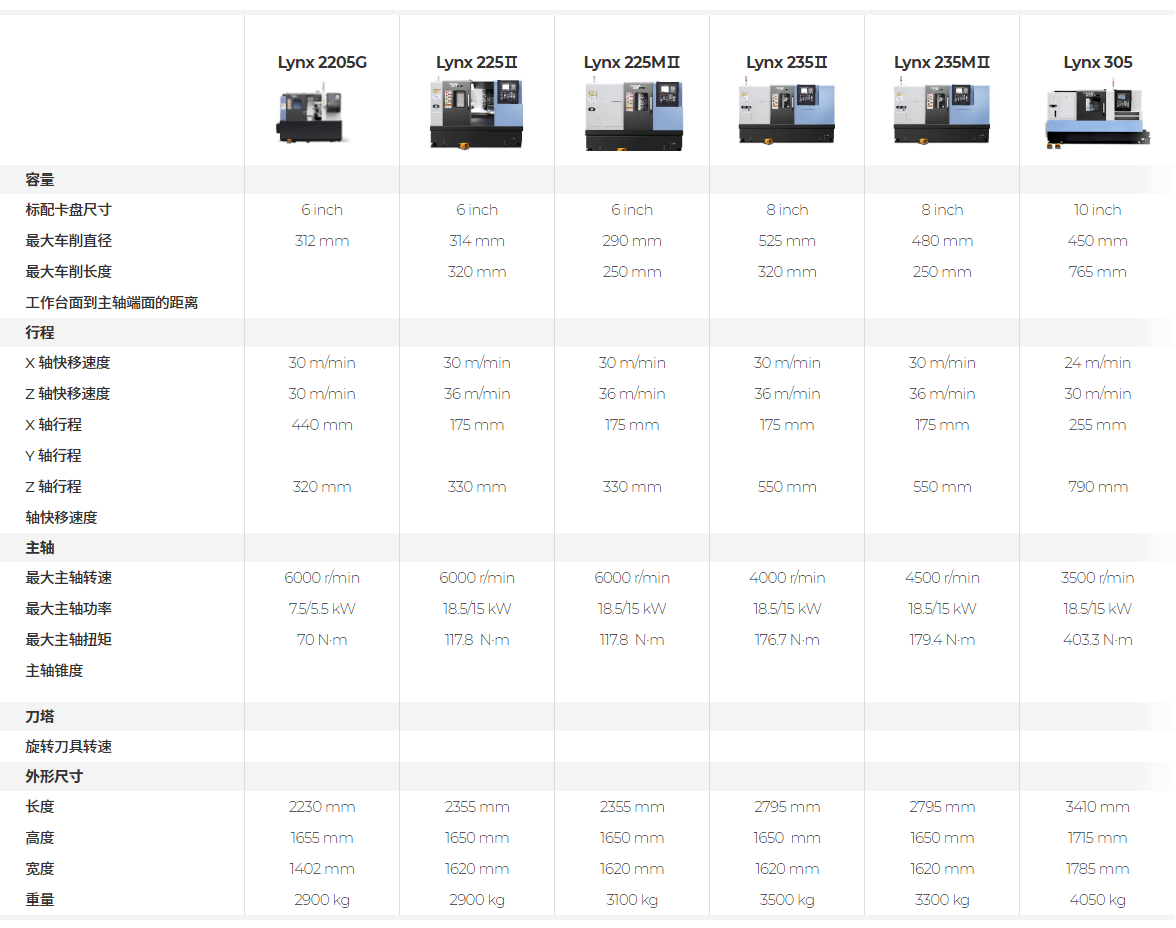Viewport: 1176px width, 928px height.
Task: Select 工作台面到主轴端面的距离 row label
Action: (x=112, y=302)
